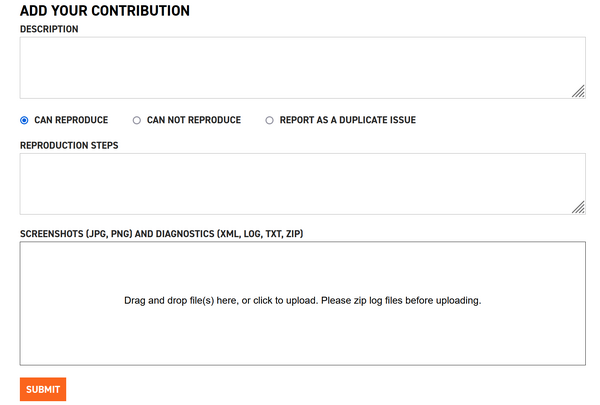Click the Add Your Contribution heading
The width and height of the screenshot is (600, 405).
coord(105,11)
